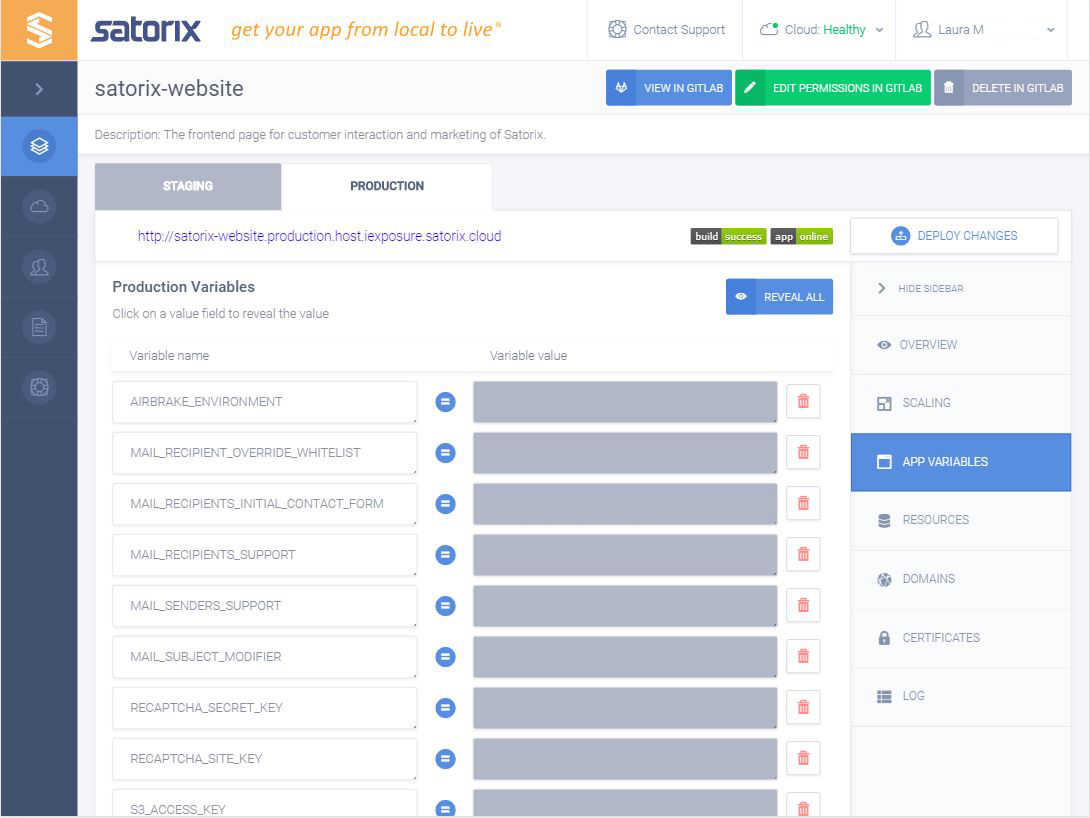Click the S3_ACCESS_KEY variable name field
Image resolution: width=1090 pixels, height=818 pixels.
tap(265, 808)
